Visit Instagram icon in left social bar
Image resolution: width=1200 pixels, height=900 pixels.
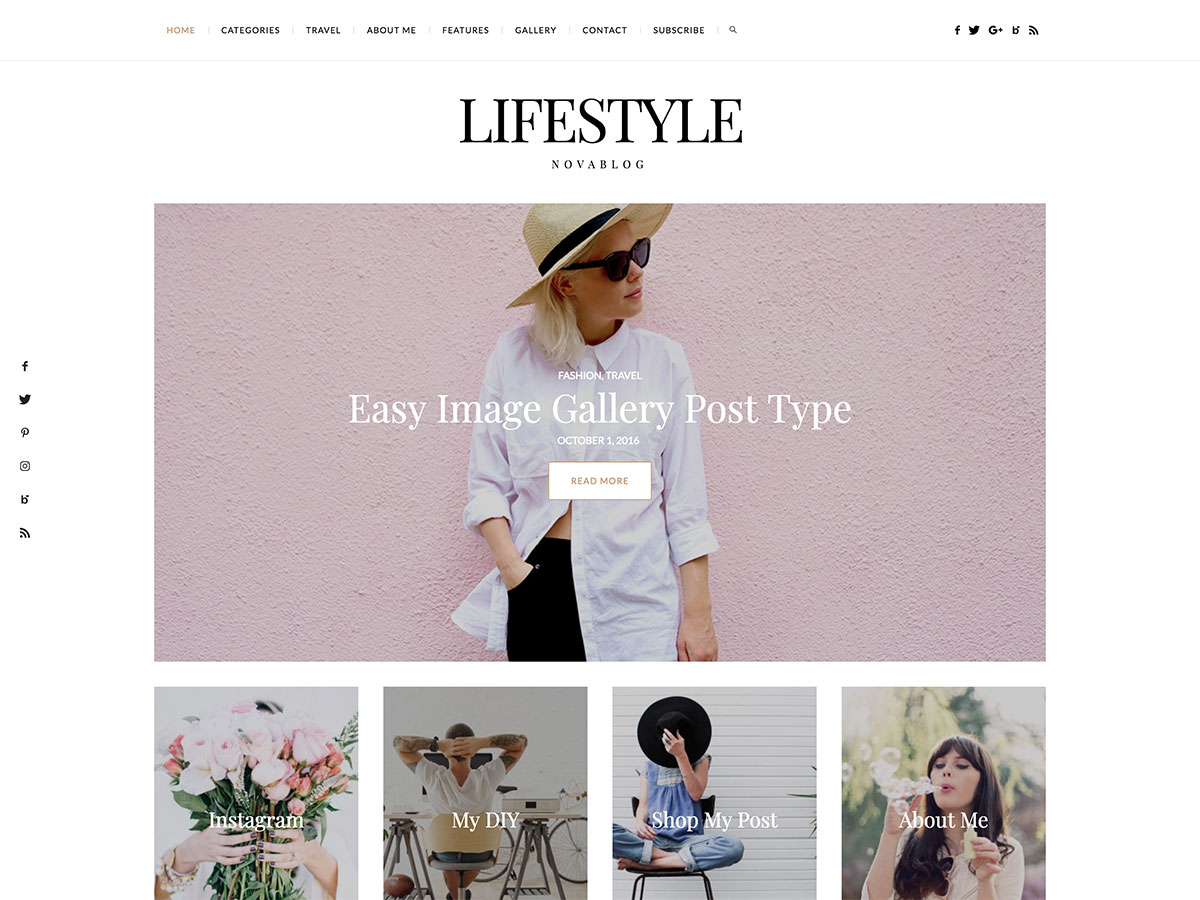(x=25, y=466)
